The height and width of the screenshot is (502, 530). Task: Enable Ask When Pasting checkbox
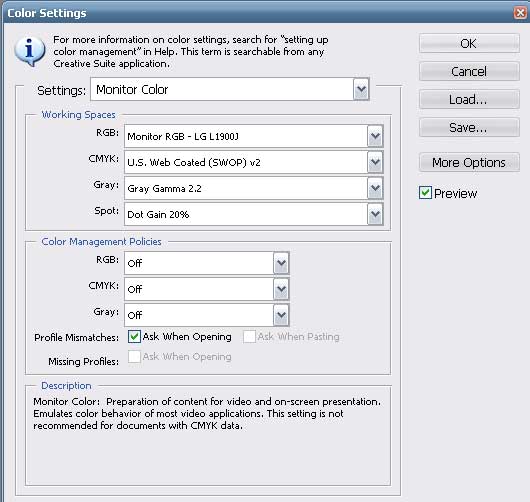tap(249, 336)
